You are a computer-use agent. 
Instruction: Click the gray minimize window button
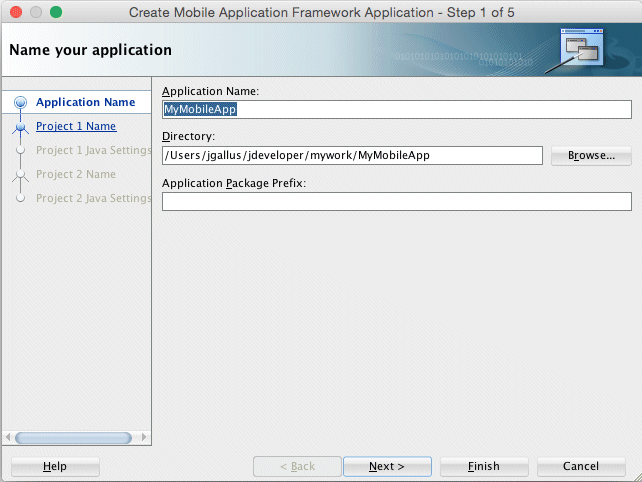coord(36,12)
